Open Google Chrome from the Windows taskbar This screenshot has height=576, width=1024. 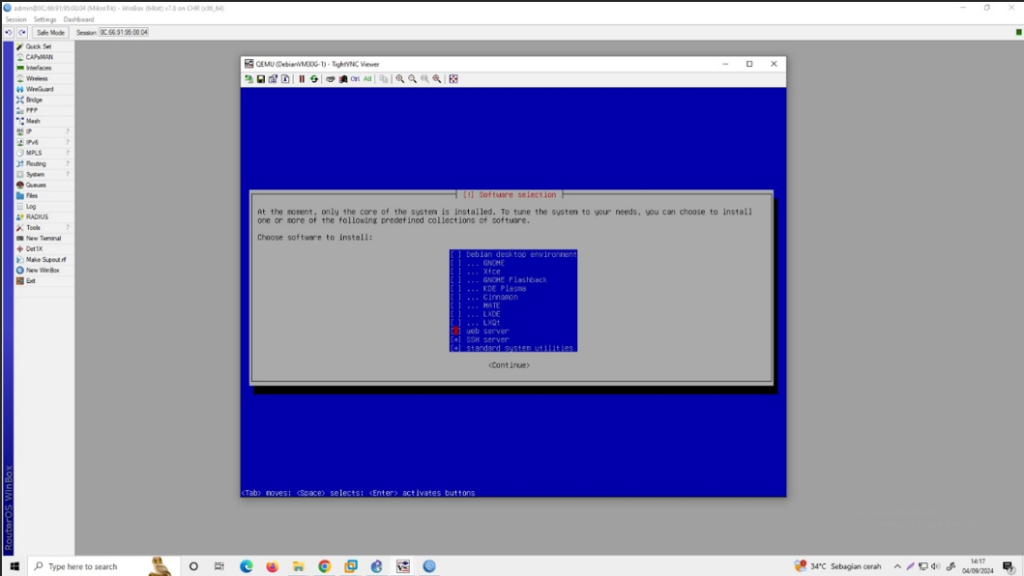pos(325,566)
